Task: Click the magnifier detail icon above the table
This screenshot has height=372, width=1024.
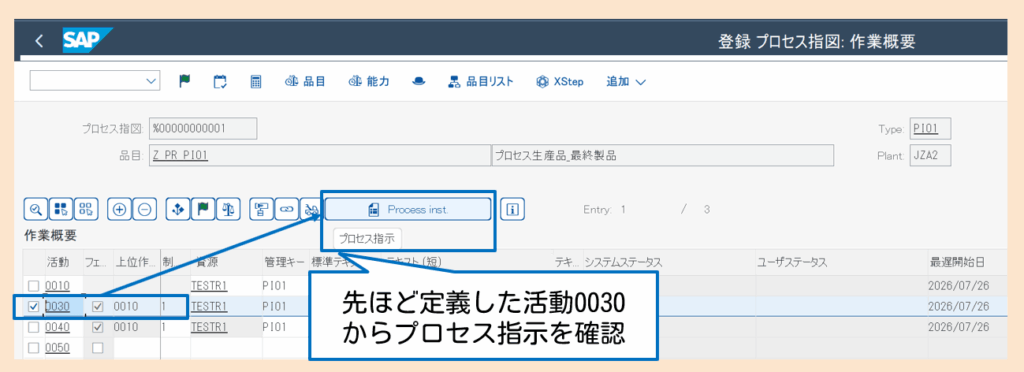Action: [36, 209]
